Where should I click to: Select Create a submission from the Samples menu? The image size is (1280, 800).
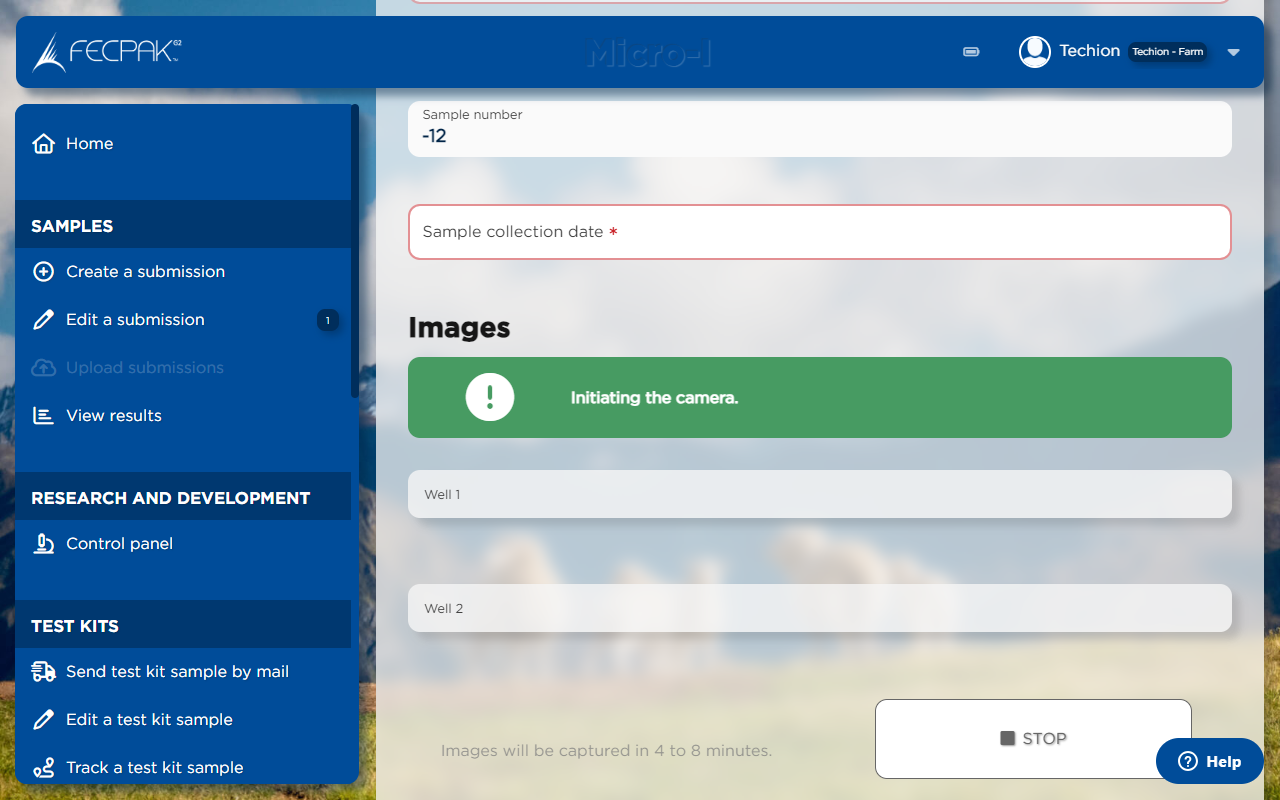click(x=145, y=271)
